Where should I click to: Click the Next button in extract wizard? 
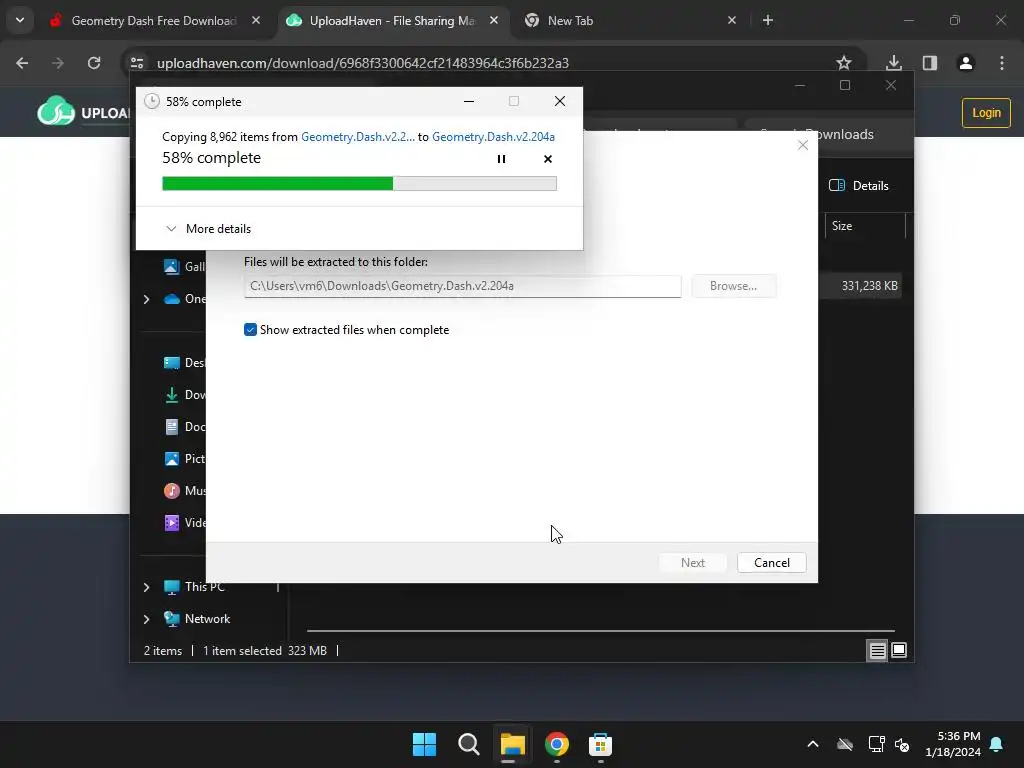(692, 563)
